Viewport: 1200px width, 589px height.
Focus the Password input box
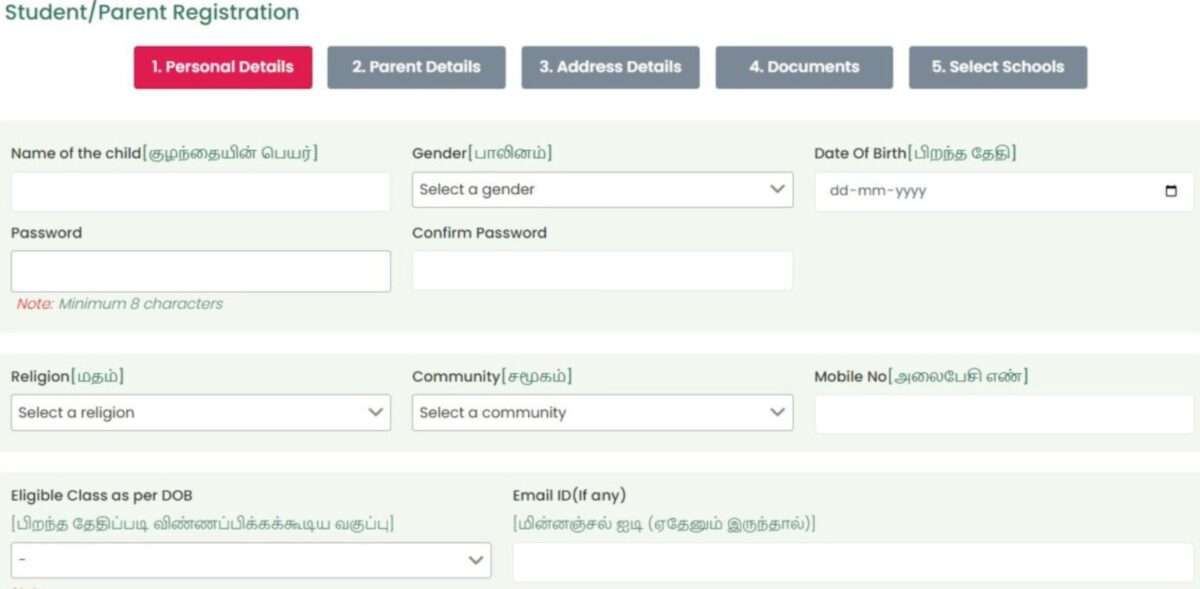[x=200, y=272]
